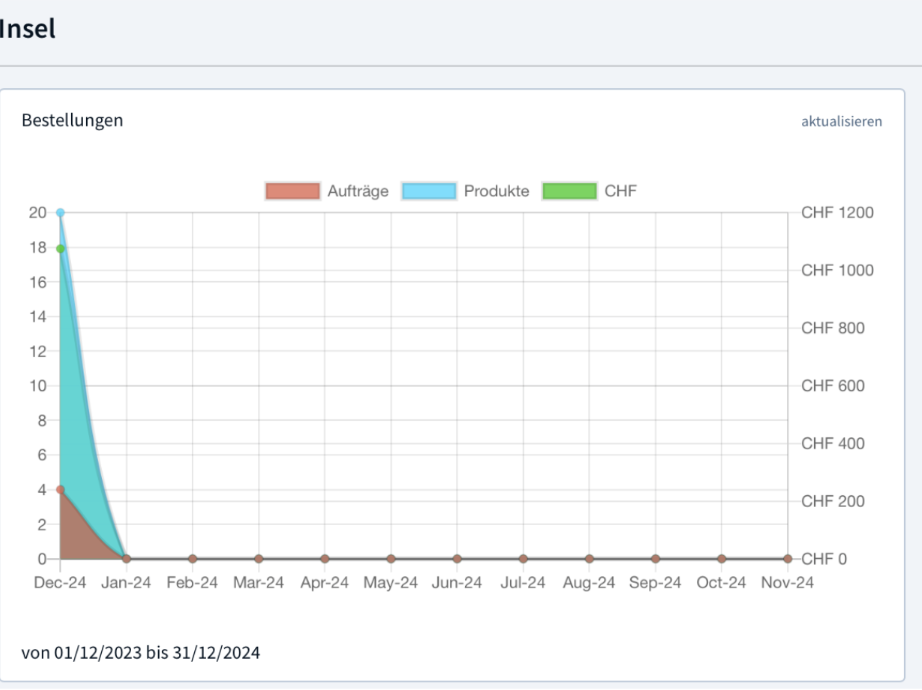Select the Jun-24 data point on the baseline
Image resolution: width=922 pixels, height=690 pixels.
pos(457,558)
